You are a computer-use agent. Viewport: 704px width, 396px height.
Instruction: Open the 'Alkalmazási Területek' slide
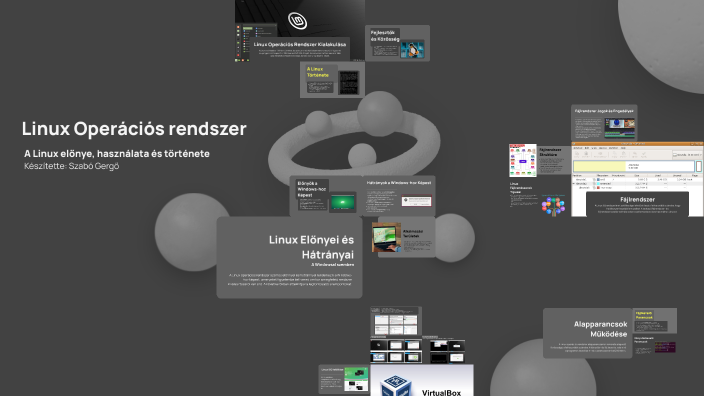pos(403,237)
